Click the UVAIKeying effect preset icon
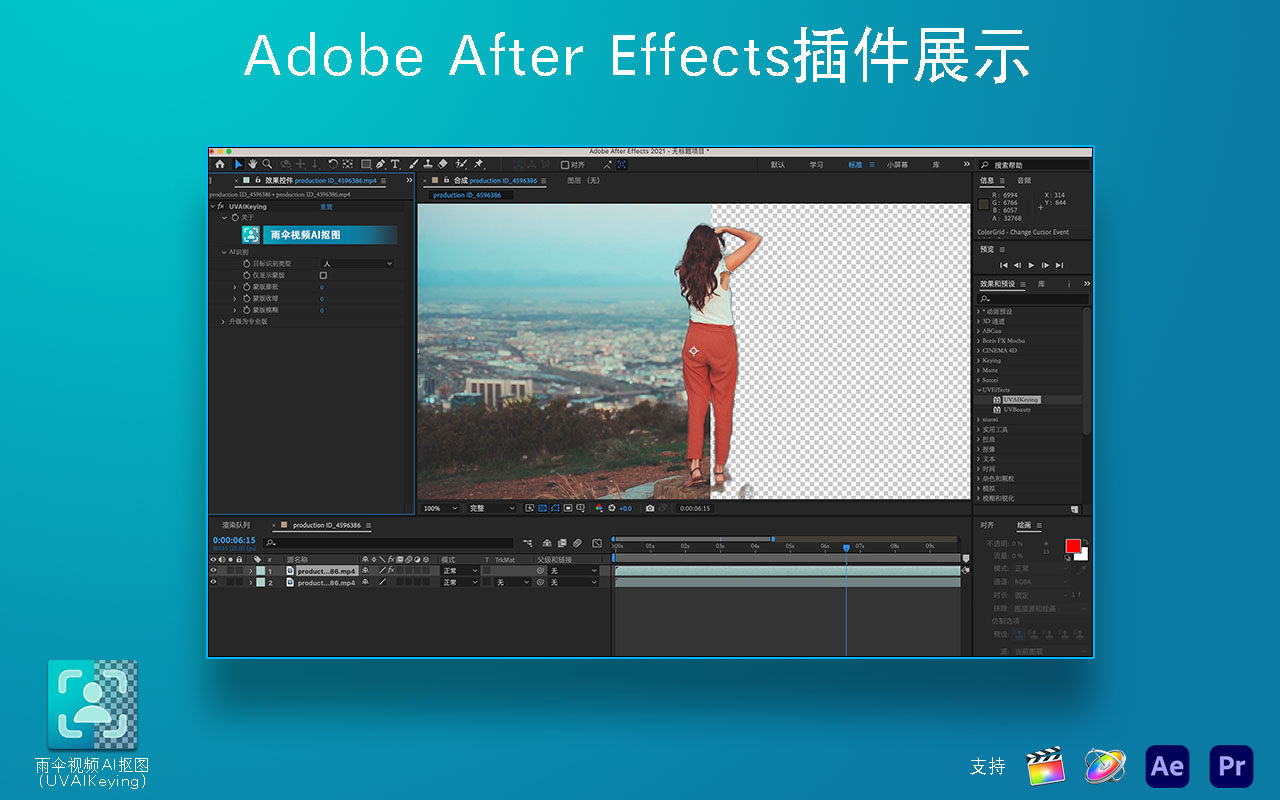 997,400
